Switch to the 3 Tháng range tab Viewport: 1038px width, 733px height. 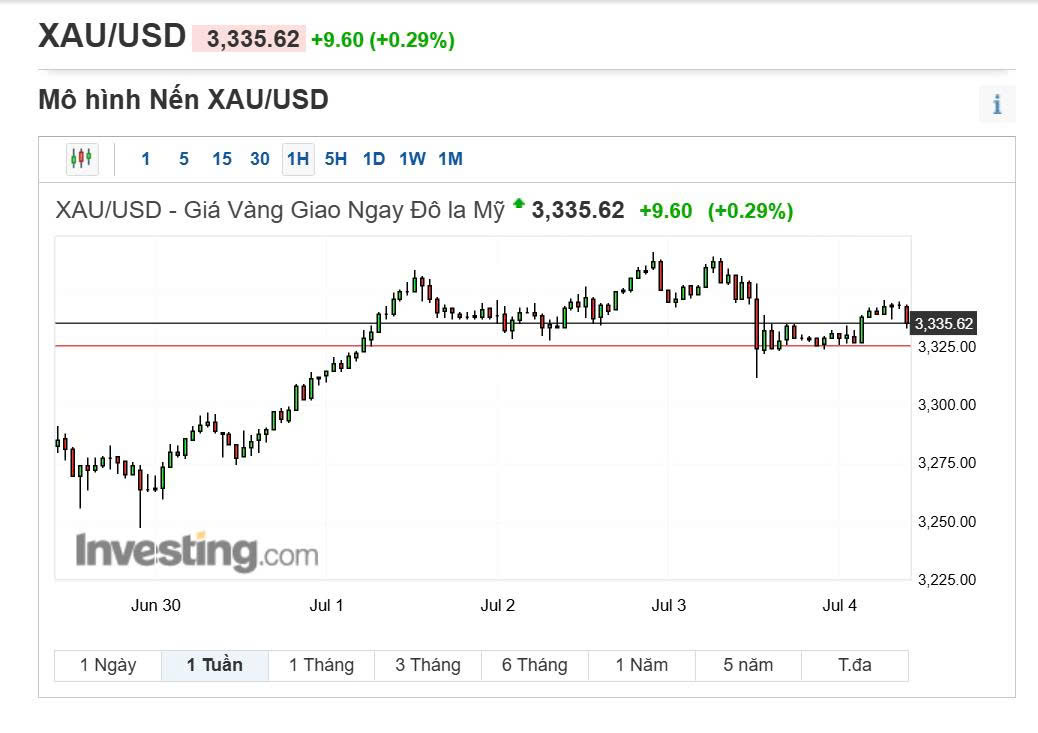[428, 665]
